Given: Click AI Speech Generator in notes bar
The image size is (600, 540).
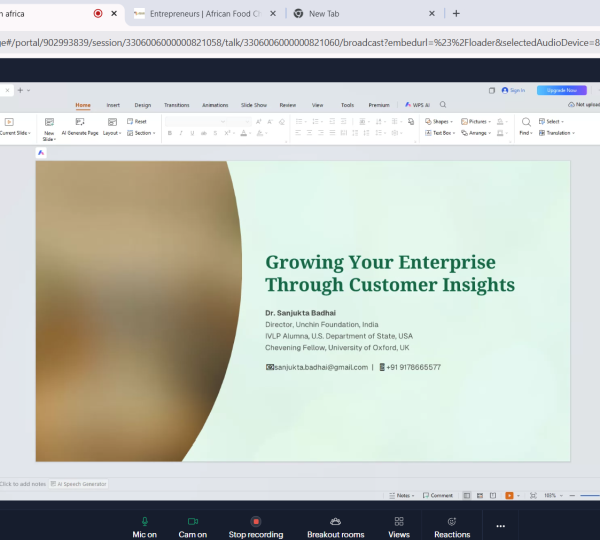Looking at the screenshot, I should point(78,484).
